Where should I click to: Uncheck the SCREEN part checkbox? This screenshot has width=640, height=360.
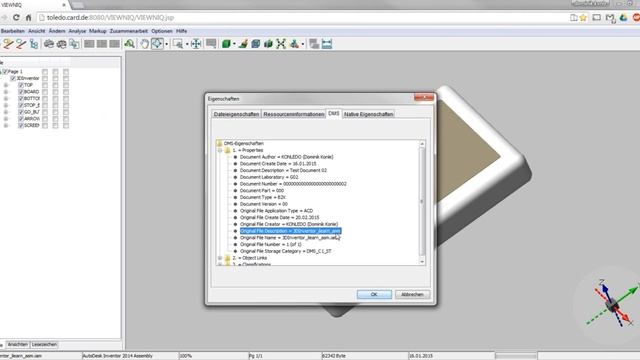(x=21, y=125)
